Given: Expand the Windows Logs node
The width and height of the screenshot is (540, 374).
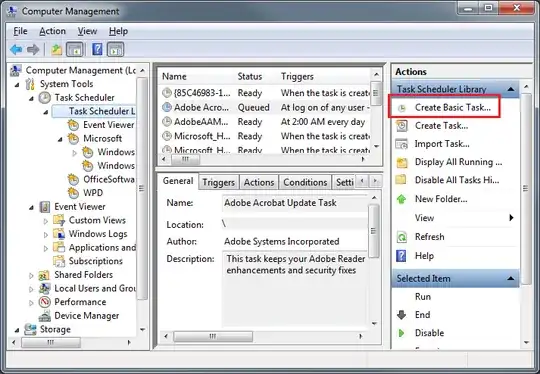Looking at the screenshot, I should (46, 235).
